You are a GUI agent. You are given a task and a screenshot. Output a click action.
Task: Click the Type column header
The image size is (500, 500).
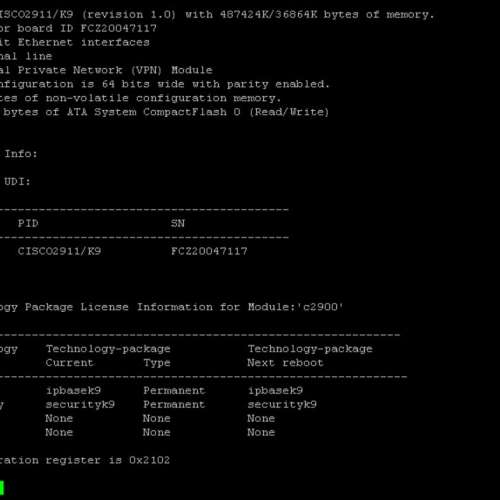tap(157, 363)
